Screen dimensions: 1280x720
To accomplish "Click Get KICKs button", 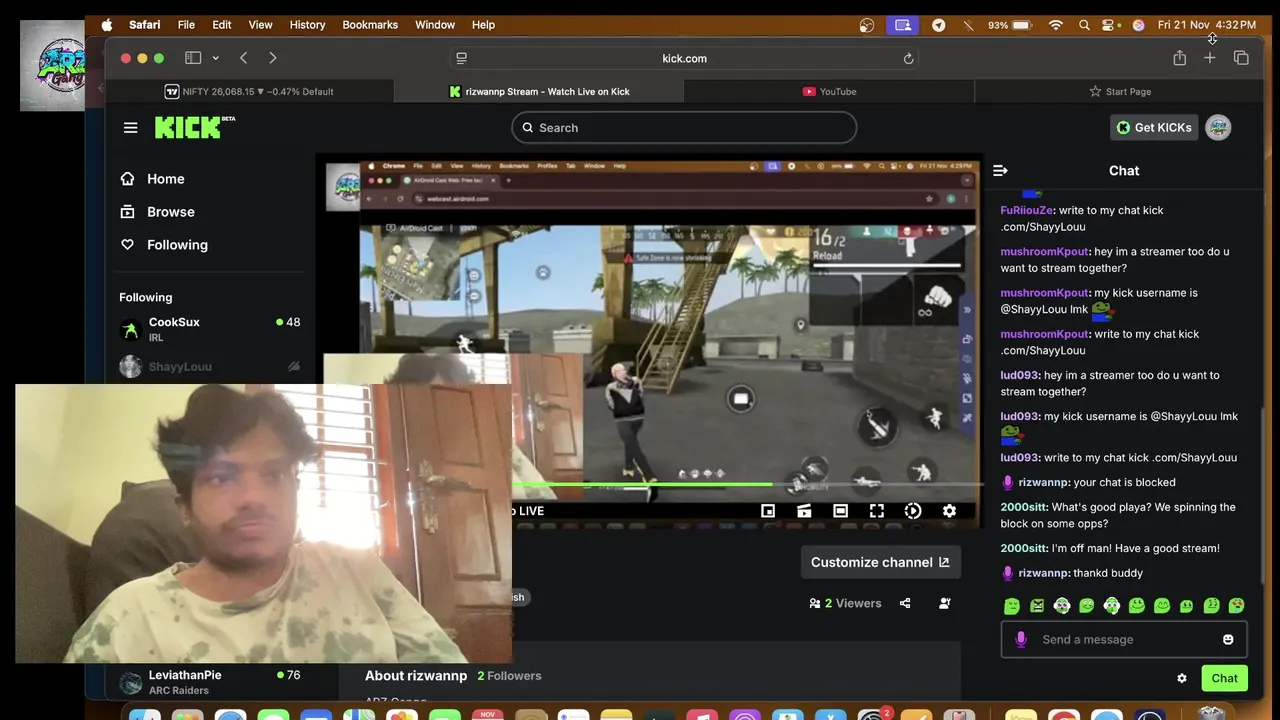I will coord(1153,127).
